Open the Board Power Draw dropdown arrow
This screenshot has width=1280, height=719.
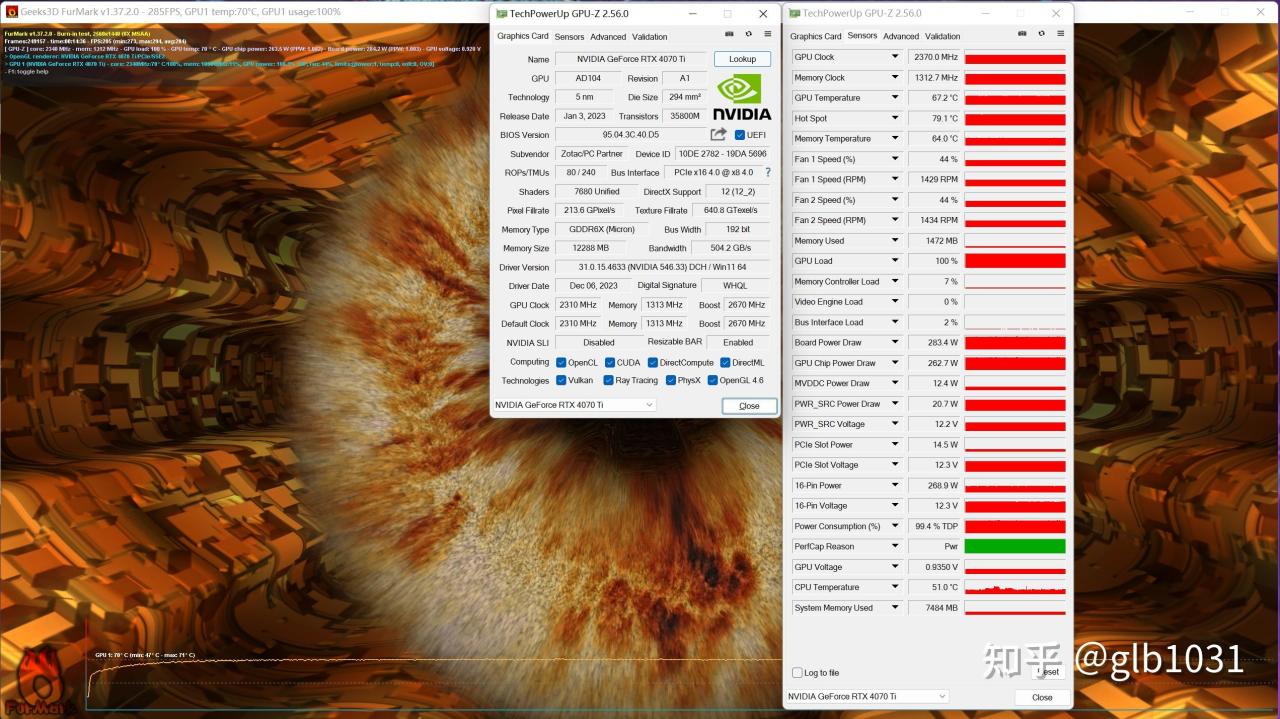[895, 342]
